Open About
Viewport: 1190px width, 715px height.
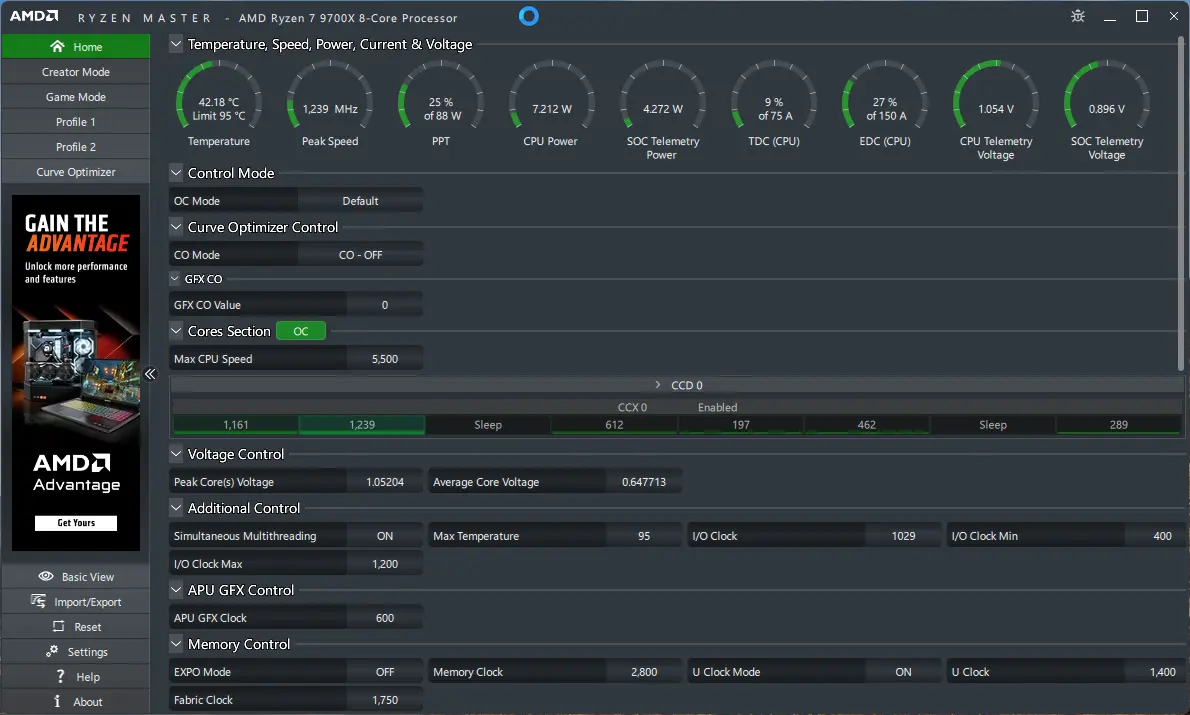pos(76,701)
